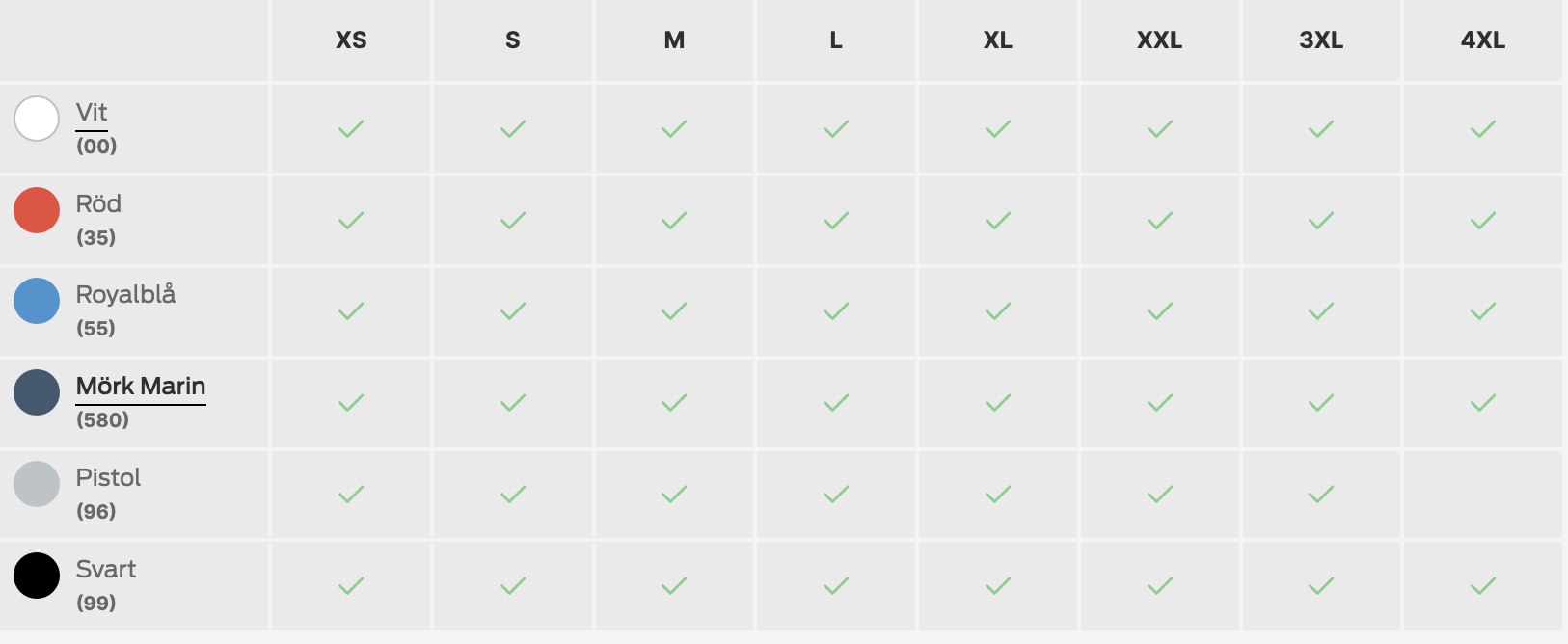Select the Vit size L checkmark
The image size is (1568, 644).
(836, 128)
